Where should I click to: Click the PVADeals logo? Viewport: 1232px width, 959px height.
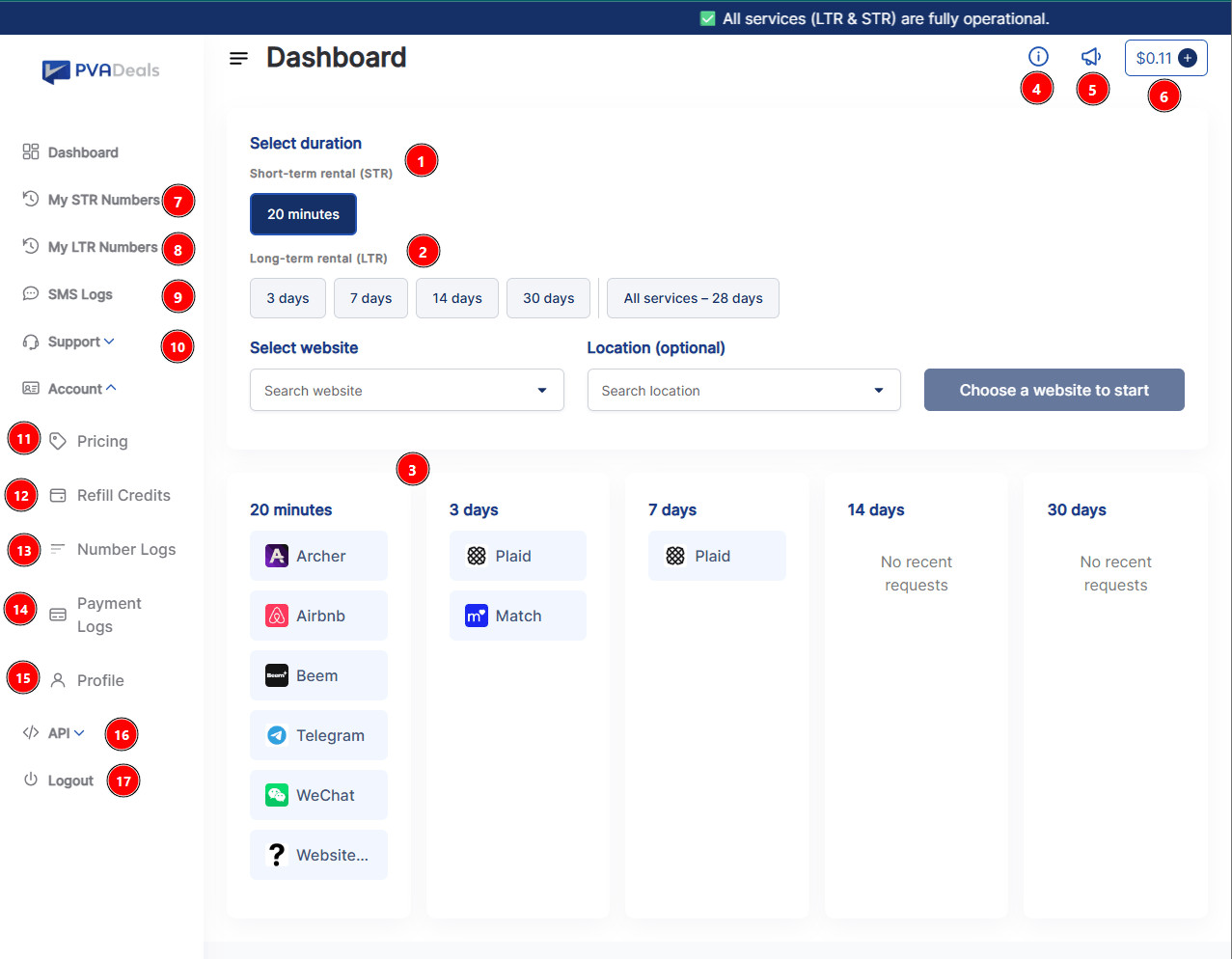click(x=101, y=70)
